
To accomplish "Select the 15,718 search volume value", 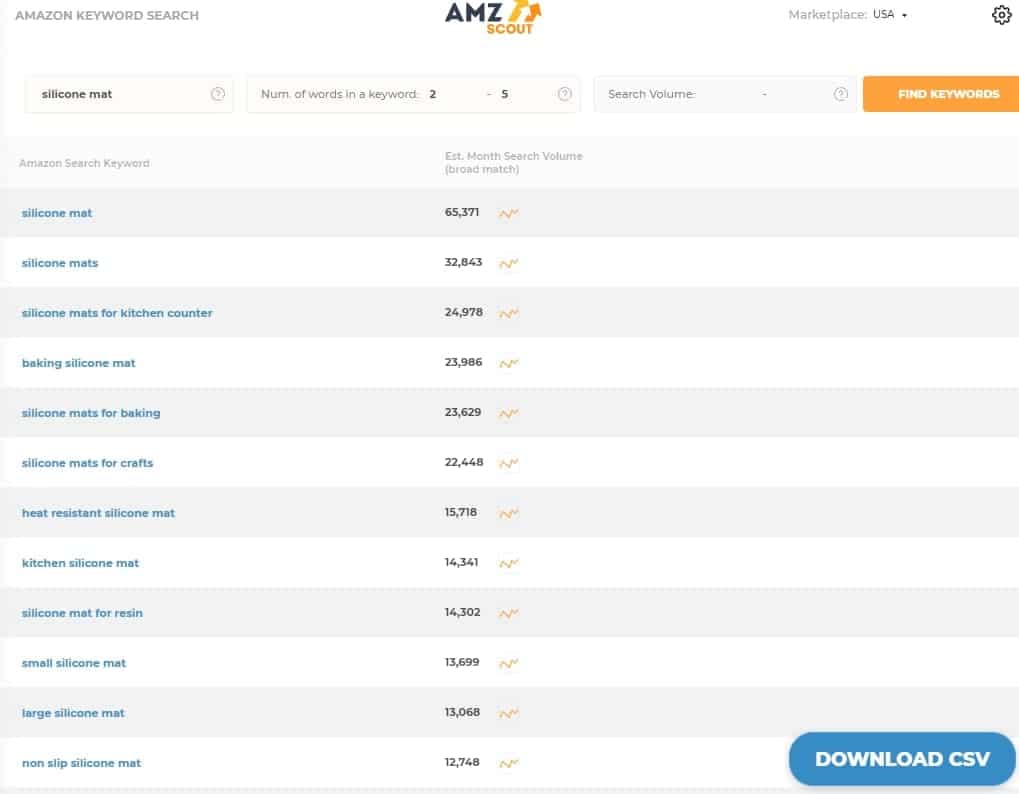I will click(x=461, y=513).
